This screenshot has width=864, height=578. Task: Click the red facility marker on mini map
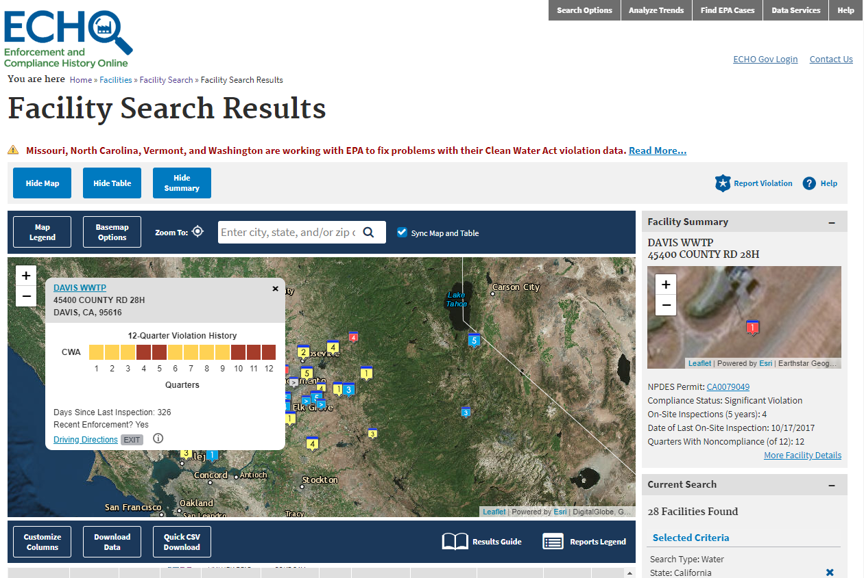752,327
